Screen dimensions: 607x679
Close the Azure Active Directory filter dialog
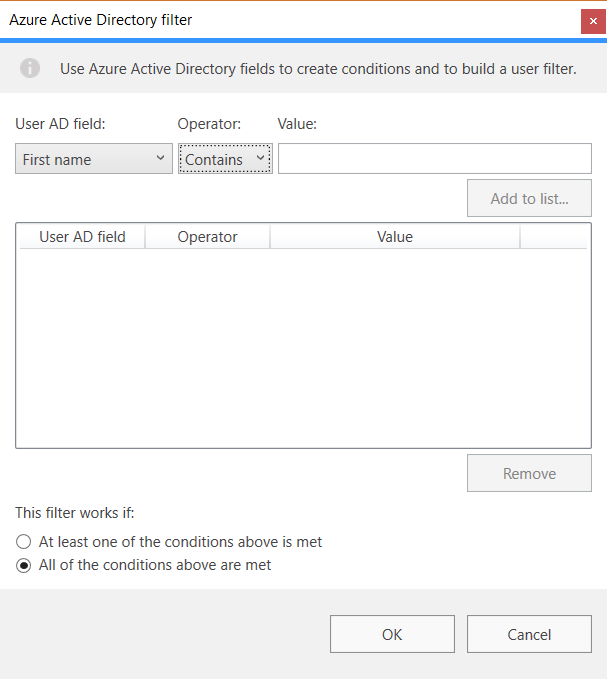tap(593, 21)
